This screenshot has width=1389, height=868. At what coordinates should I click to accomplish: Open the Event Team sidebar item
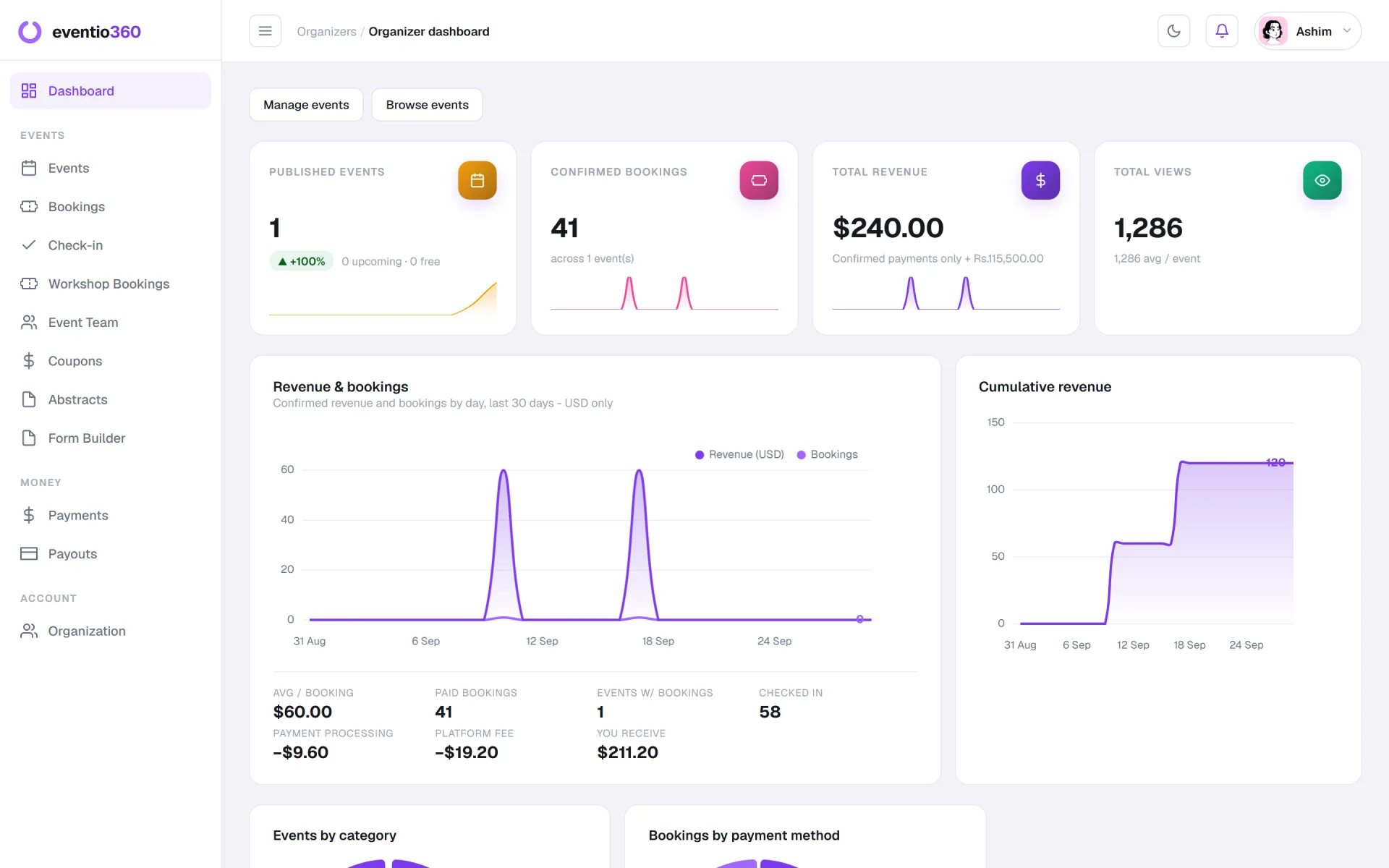[111, 322]
